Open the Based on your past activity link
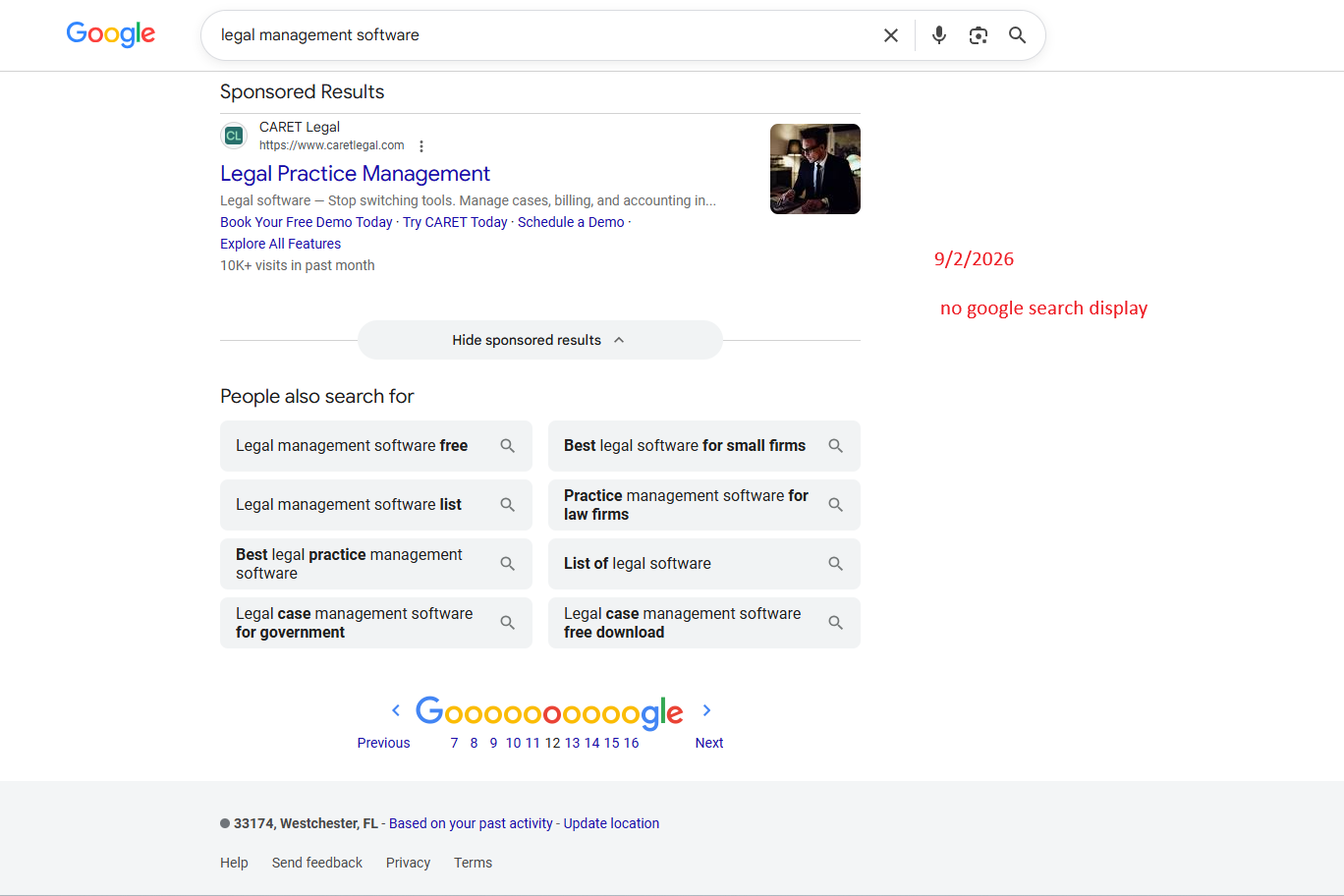Image resolution: width=1344 pixels, height=896 pixels. [471, 823]
